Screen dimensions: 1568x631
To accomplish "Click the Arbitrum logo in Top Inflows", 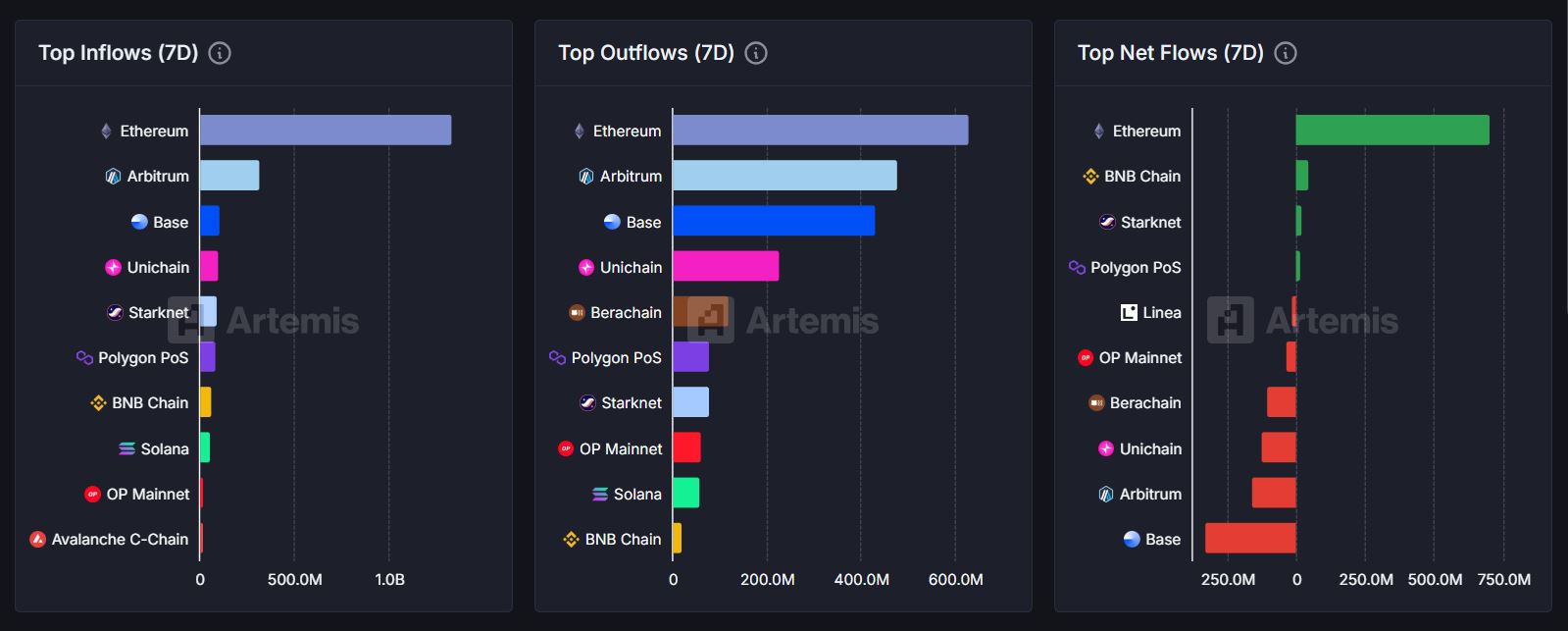I will 113,177.
